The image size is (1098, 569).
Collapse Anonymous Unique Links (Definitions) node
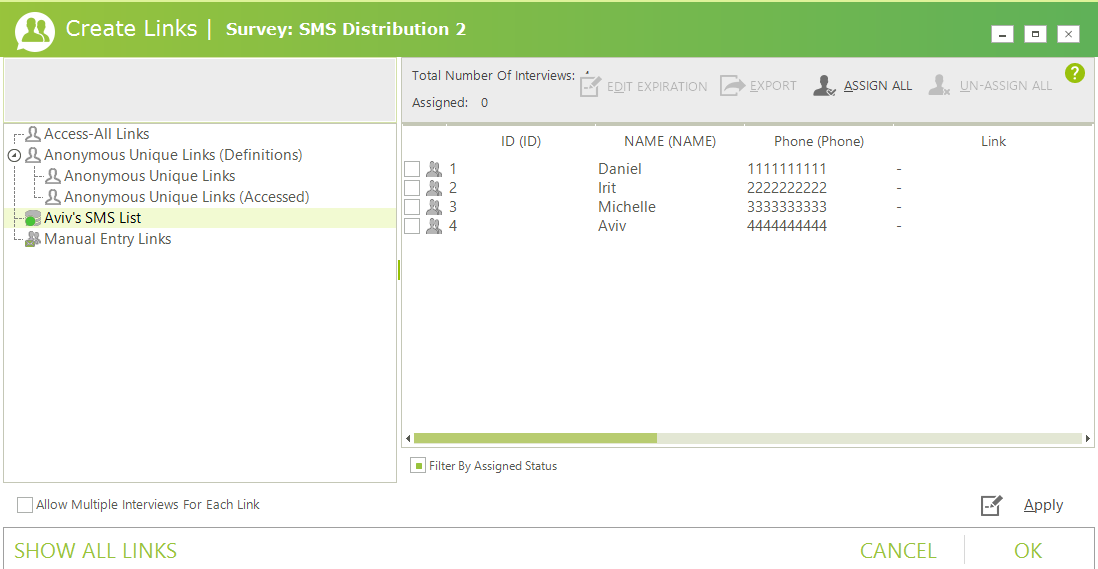[x=14, y=156]
